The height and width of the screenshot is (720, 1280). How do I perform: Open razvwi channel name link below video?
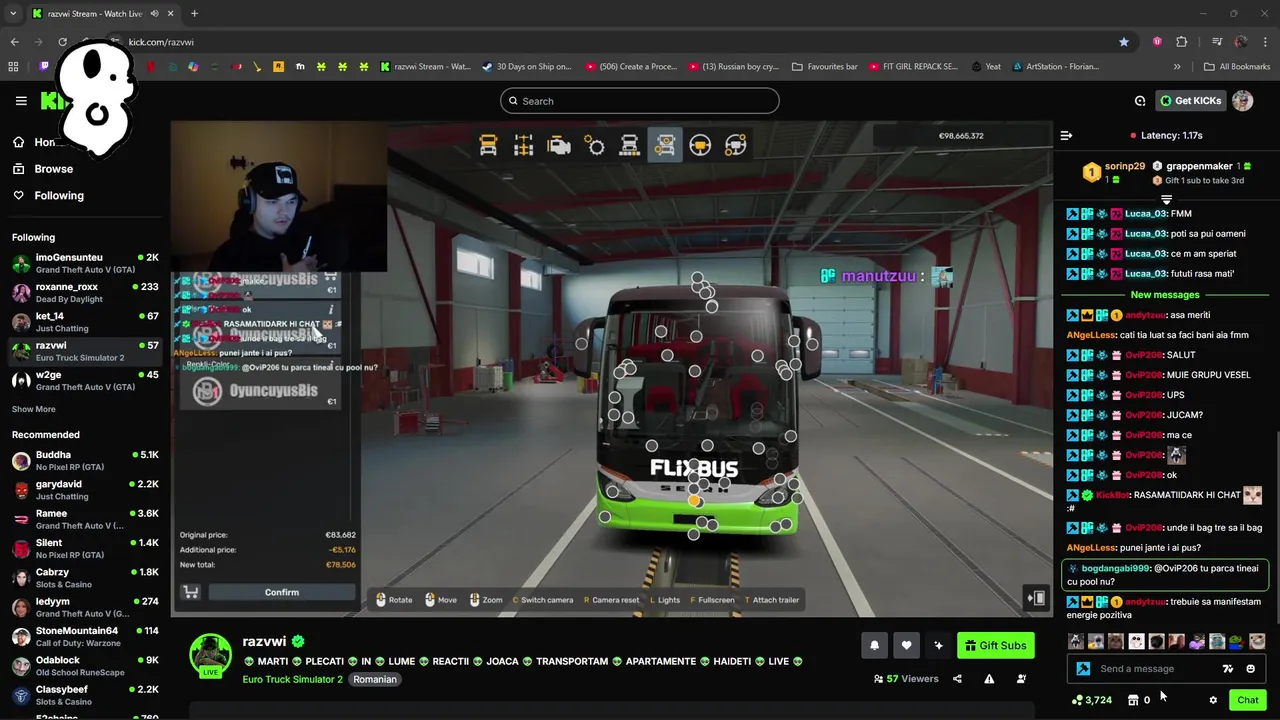coord(264,641)
